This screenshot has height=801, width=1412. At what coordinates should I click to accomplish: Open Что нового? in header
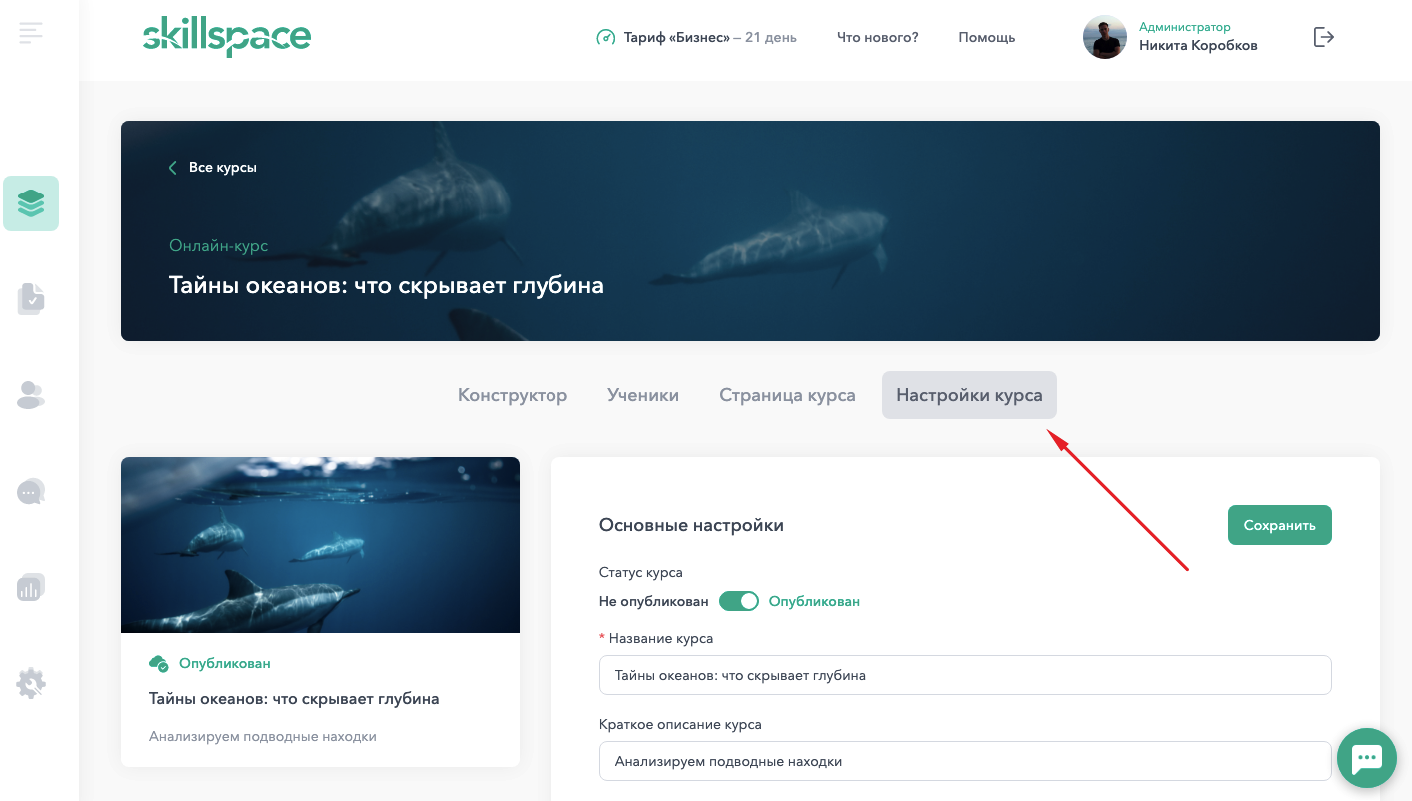click(x=878, y=38)
